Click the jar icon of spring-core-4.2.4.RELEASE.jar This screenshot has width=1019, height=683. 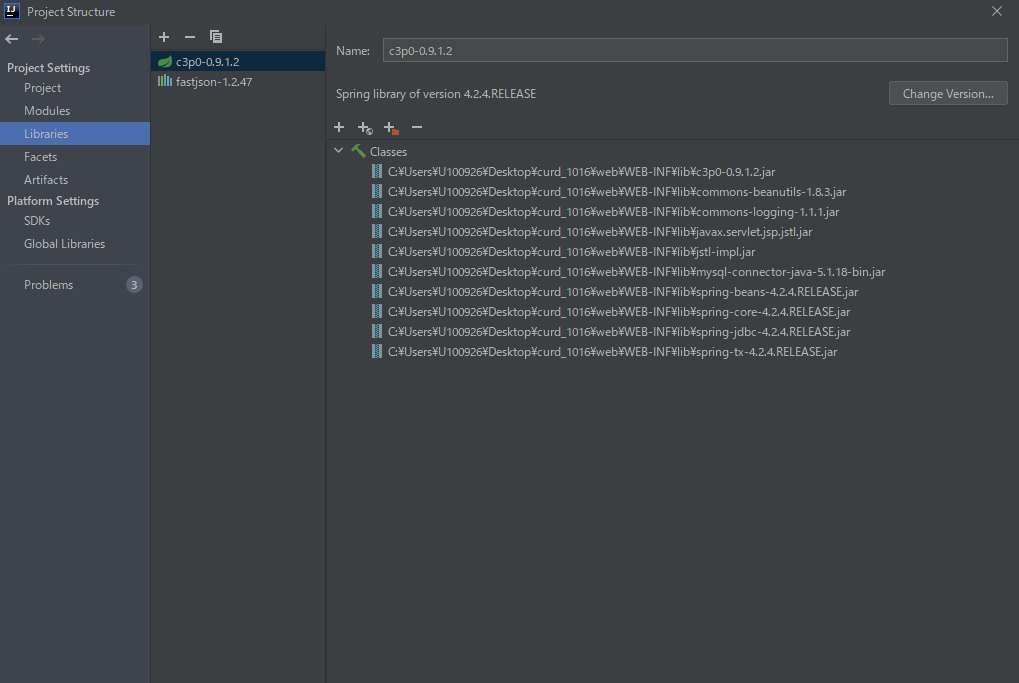tap(376, 311)
